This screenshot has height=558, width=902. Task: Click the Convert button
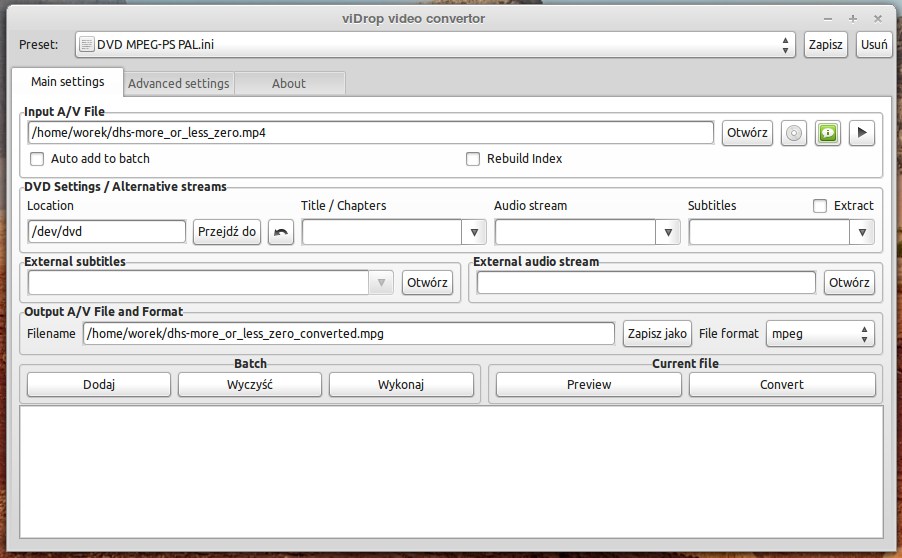click(782, 384)
